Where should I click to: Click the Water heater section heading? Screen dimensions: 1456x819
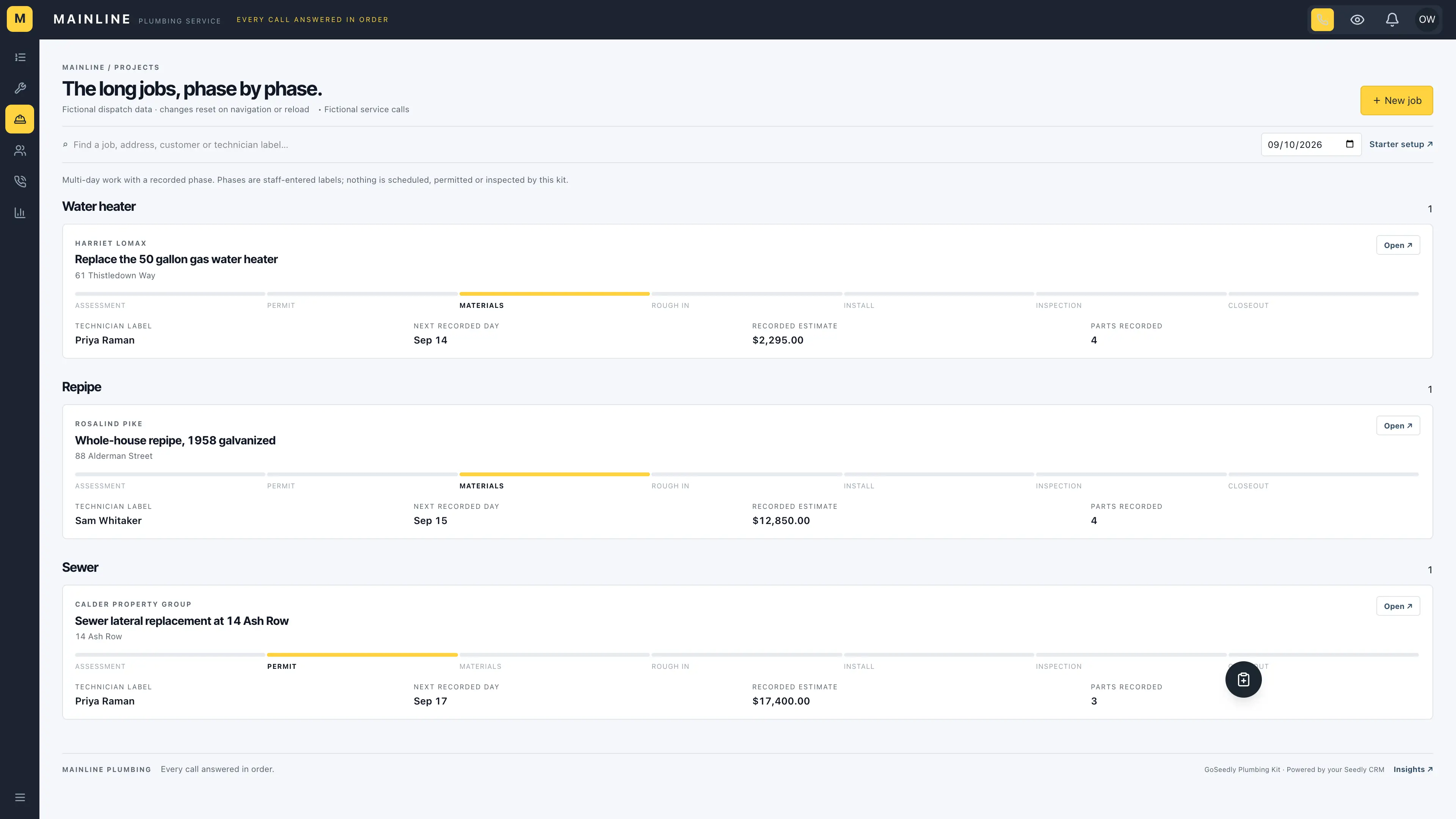click(x=99, y=206)
